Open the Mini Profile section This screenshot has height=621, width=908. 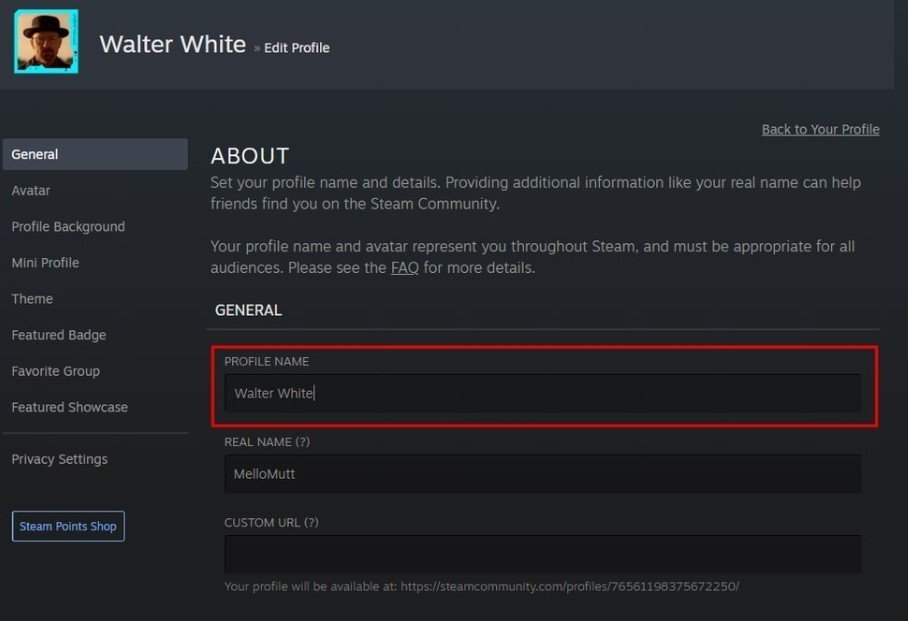(x=45, y=262)
